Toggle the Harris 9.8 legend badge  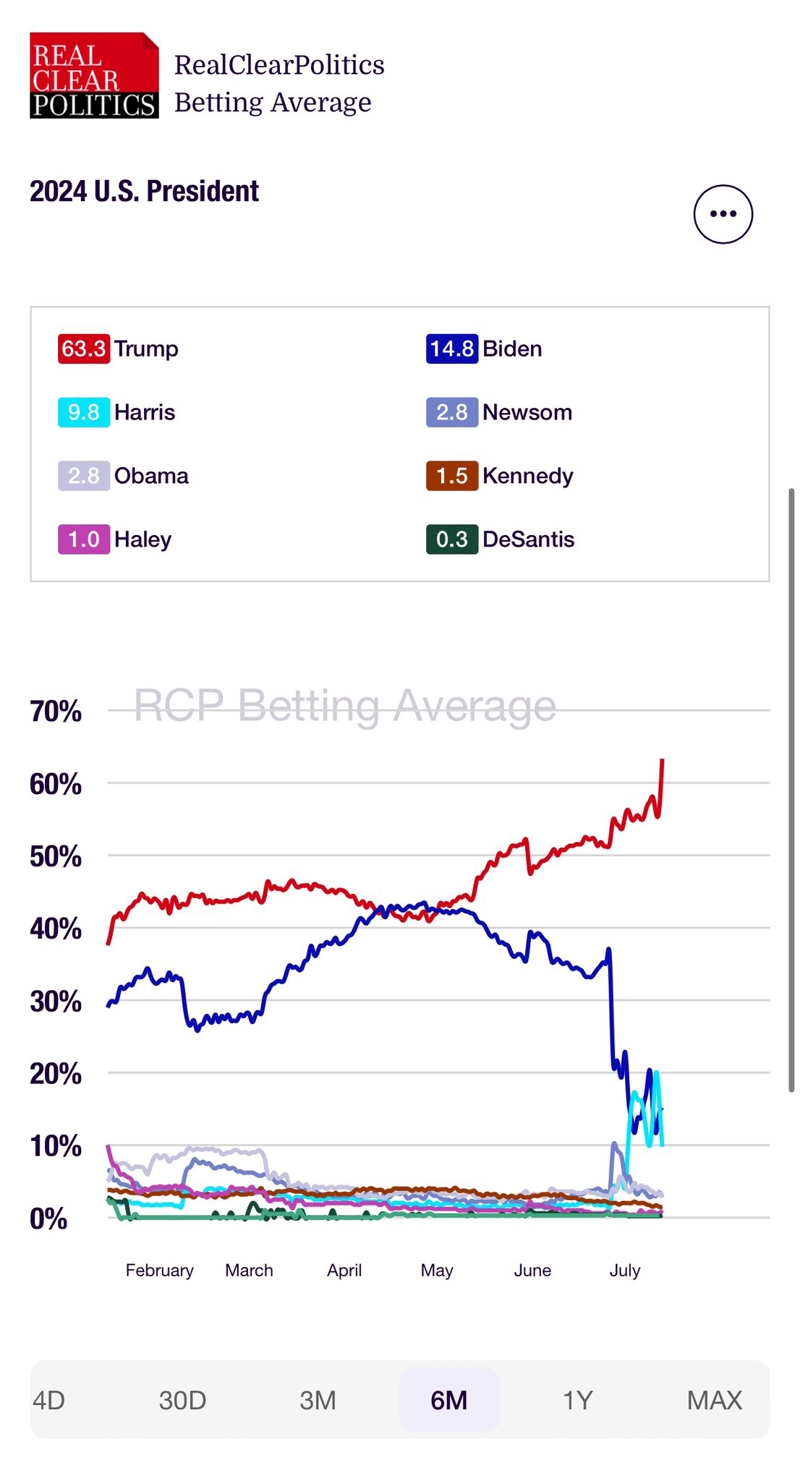(84, 412)
